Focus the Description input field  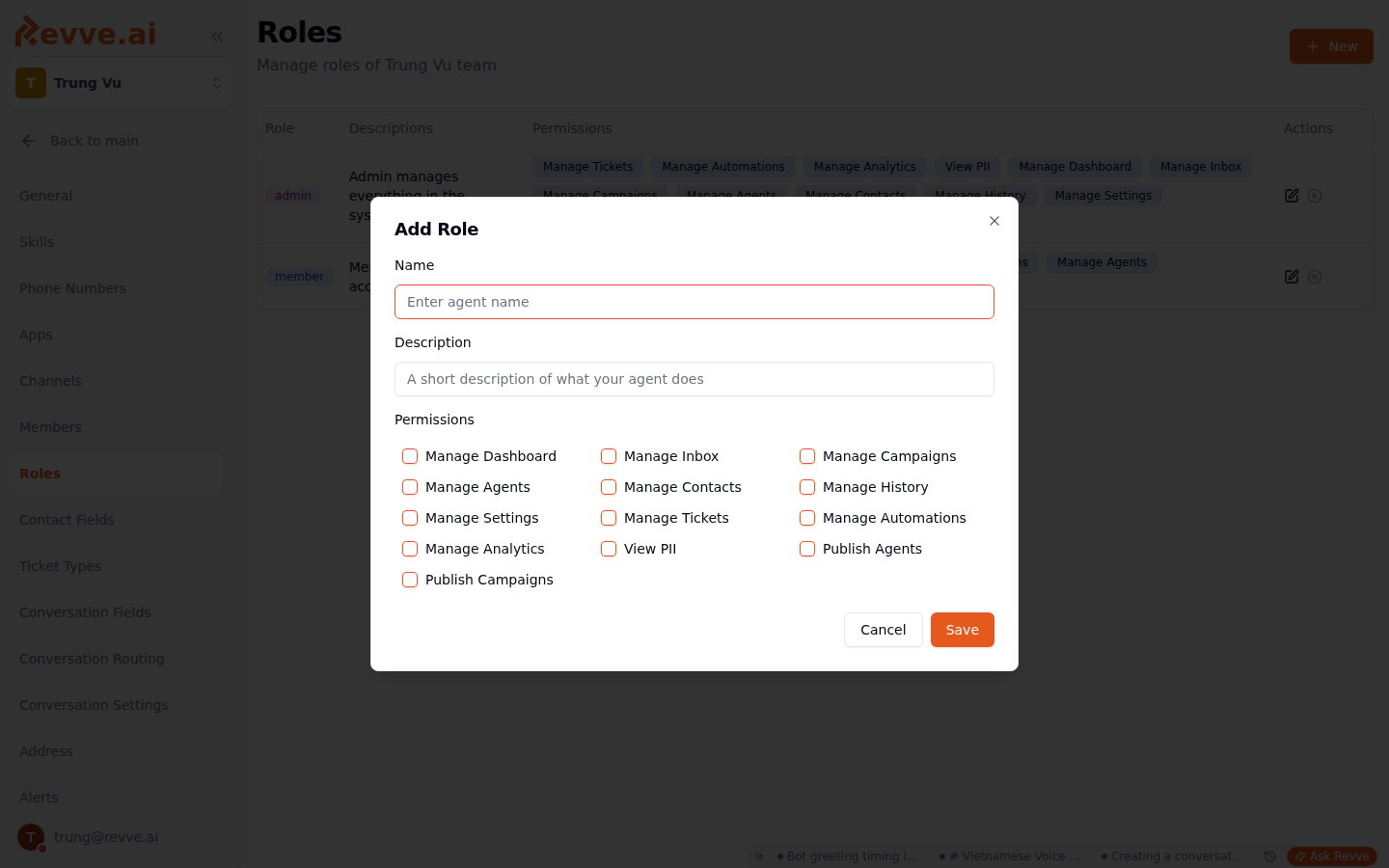[694, 379]
